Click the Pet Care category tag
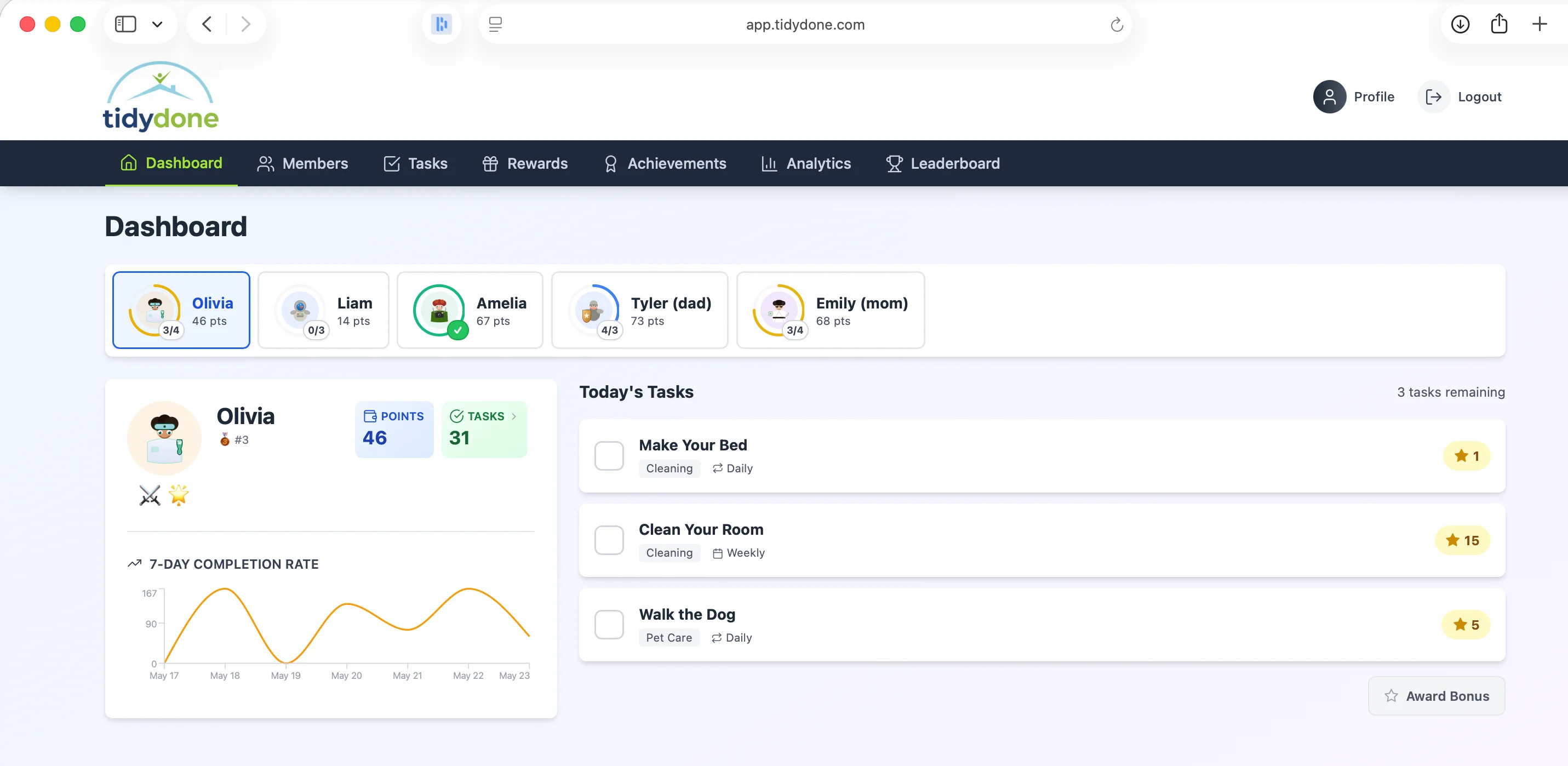 (668, 638)
